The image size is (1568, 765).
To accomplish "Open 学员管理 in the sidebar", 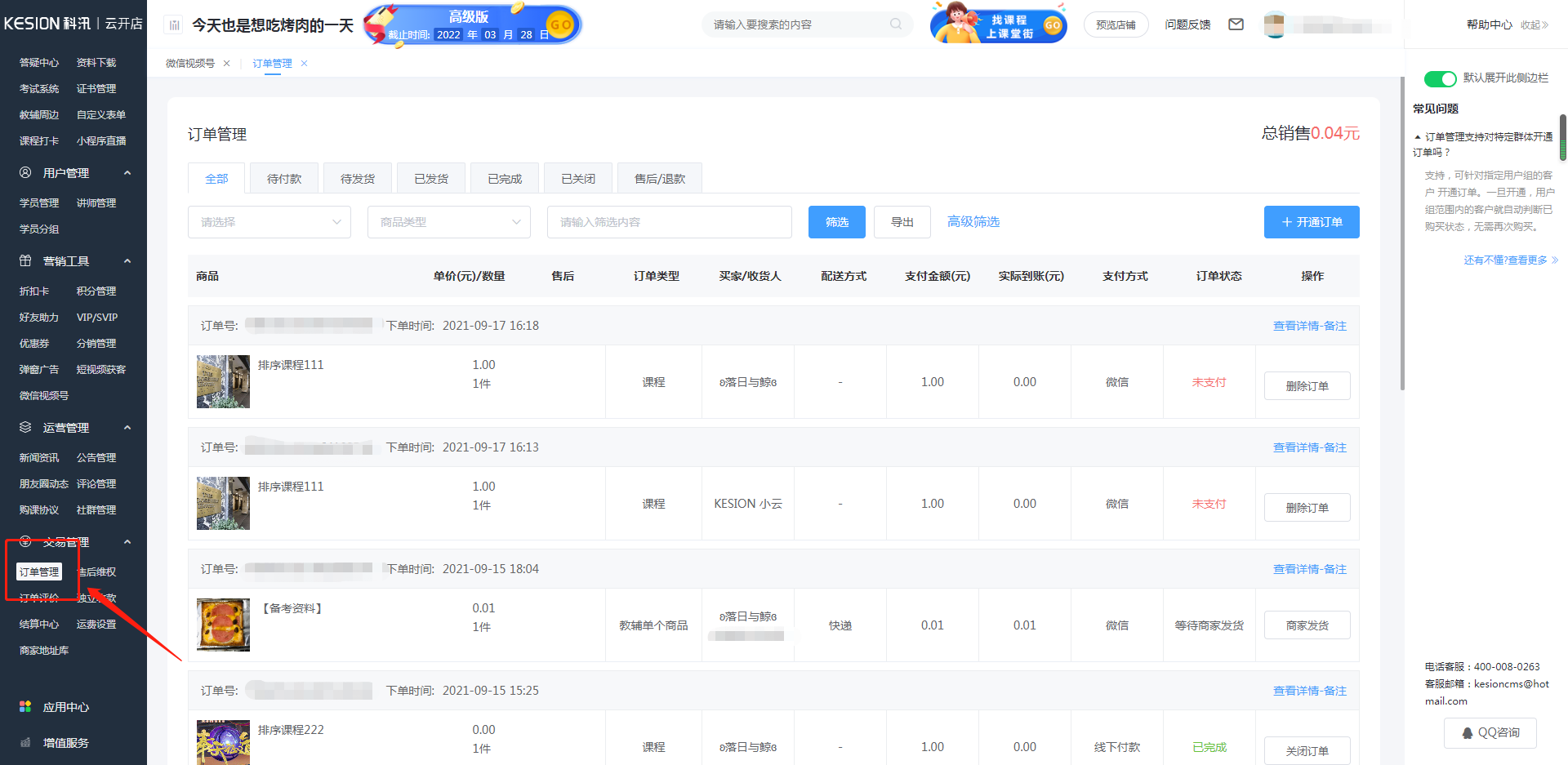I will click(x=39, y=203).
